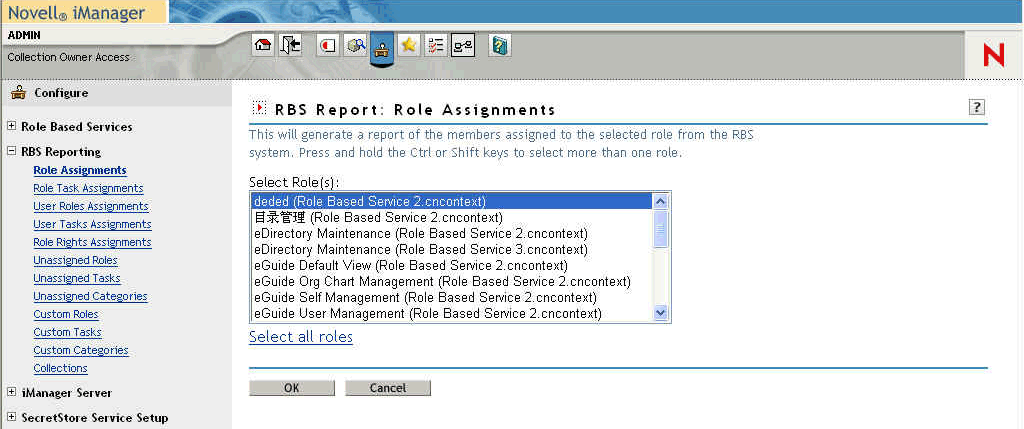This screenshot has height=429, width=1024.
Task: Select the deded role in the list
Action: point(451,201)
